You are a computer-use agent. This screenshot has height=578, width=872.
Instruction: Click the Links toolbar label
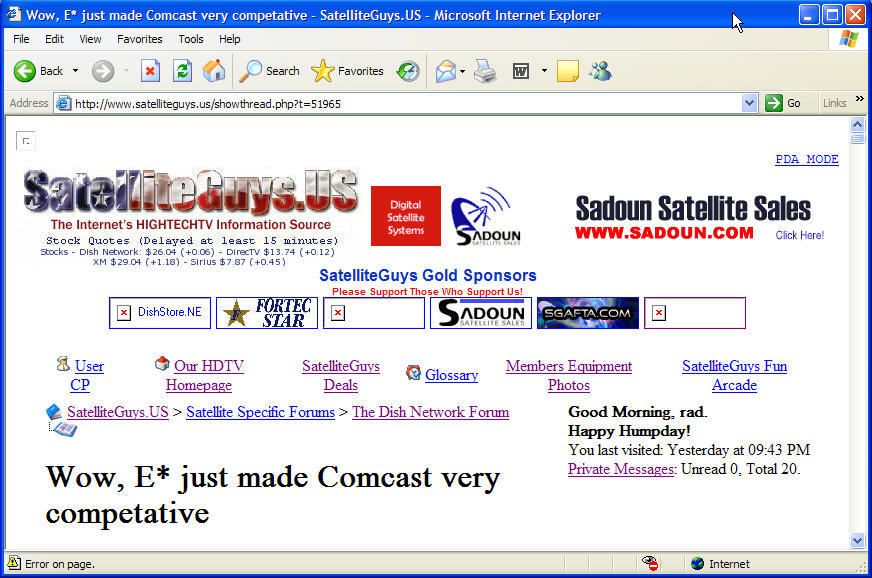pyautogui.click(x=834, y=103)
